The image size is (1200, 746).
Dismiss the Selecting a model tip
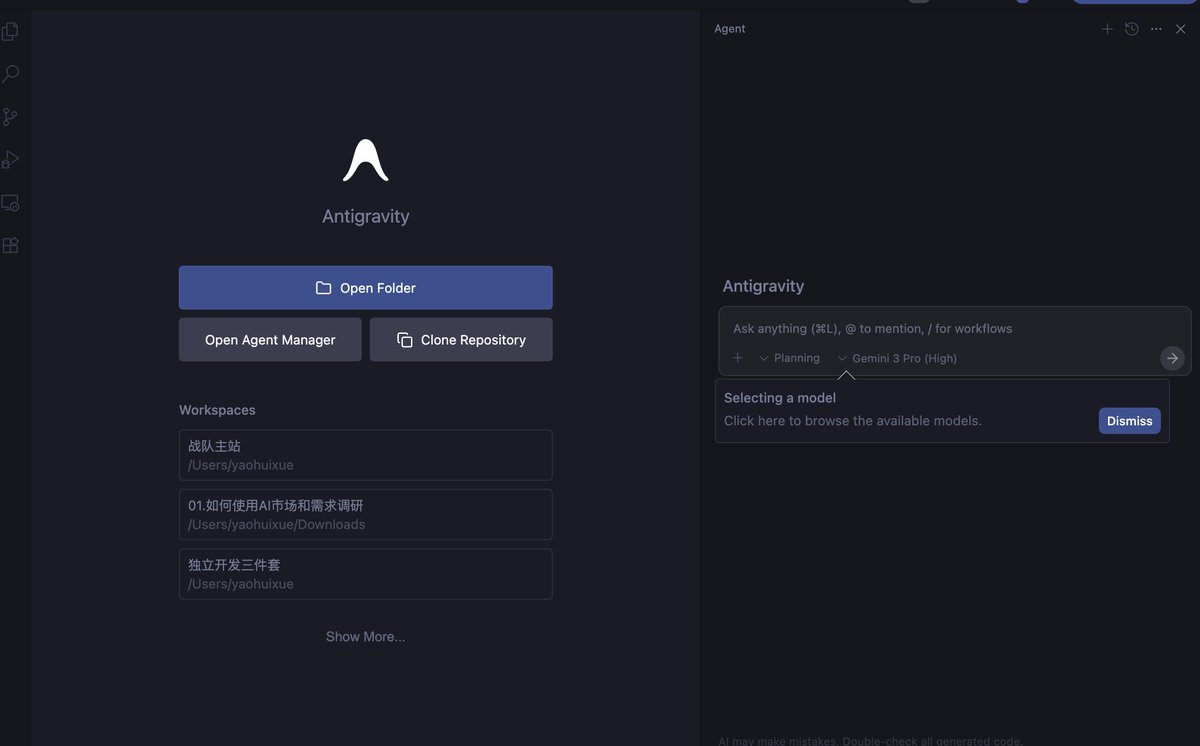tap(1129, 421)
